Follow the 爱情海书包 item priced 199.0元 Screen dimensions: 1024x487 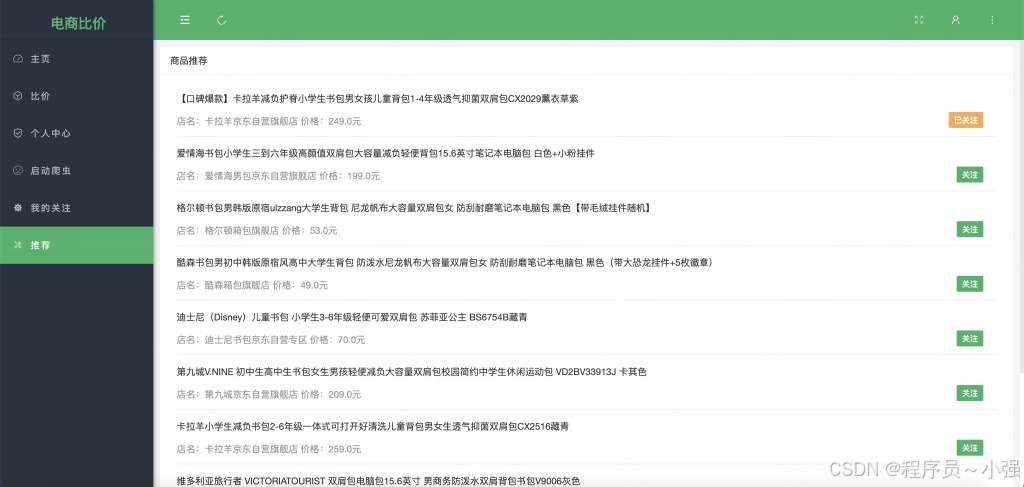tap(970, 175)
